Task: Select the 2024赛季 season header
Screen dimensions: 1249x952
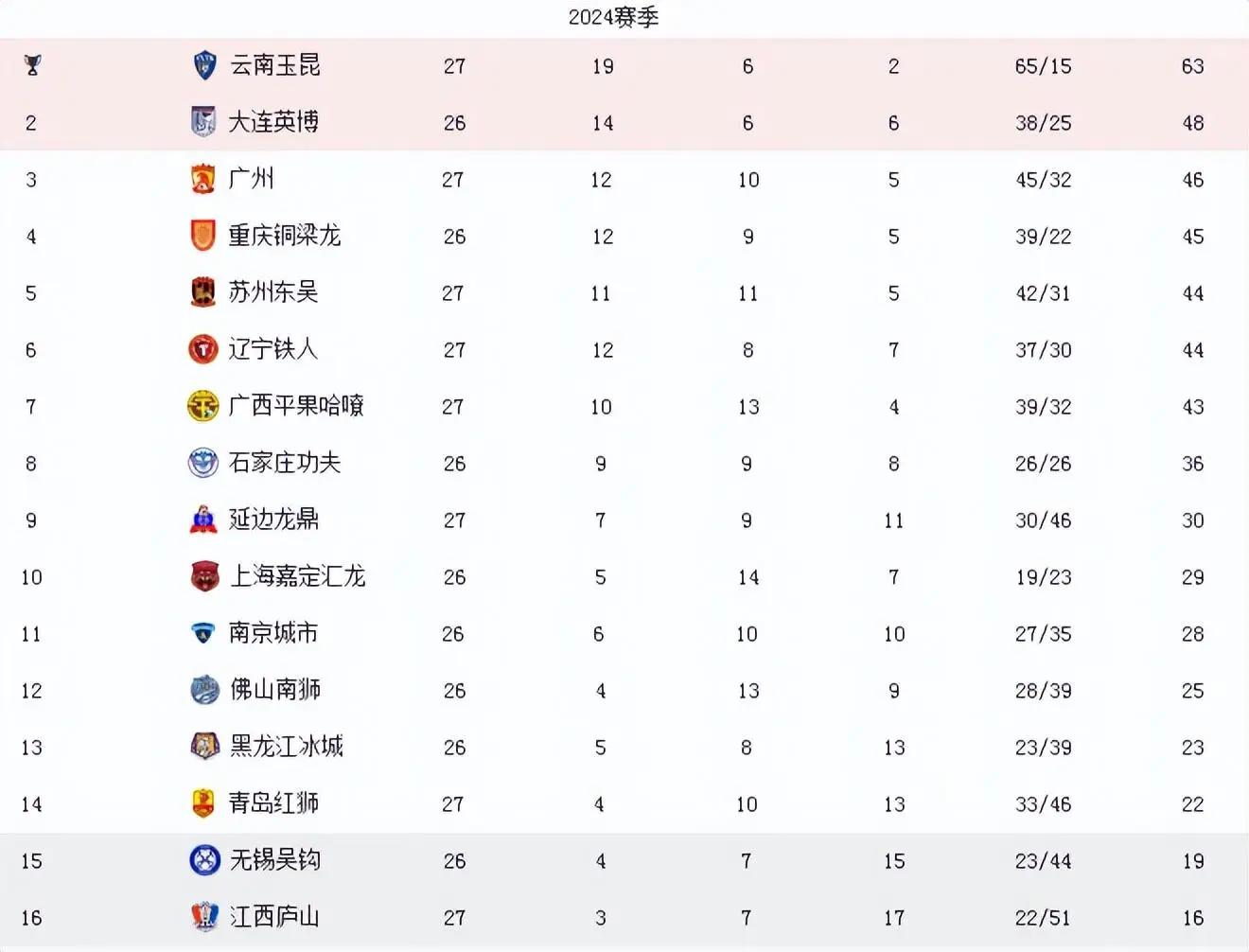Action: [x=613, y=17]
